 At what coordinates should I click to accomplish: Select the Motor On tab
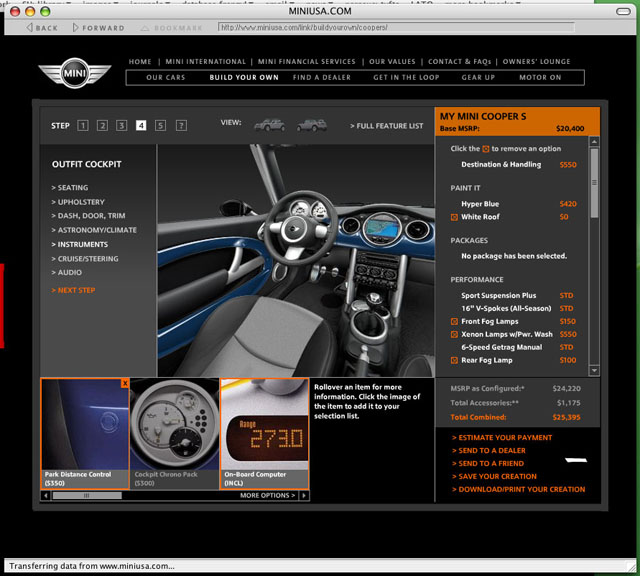click(x=540, y=78)
